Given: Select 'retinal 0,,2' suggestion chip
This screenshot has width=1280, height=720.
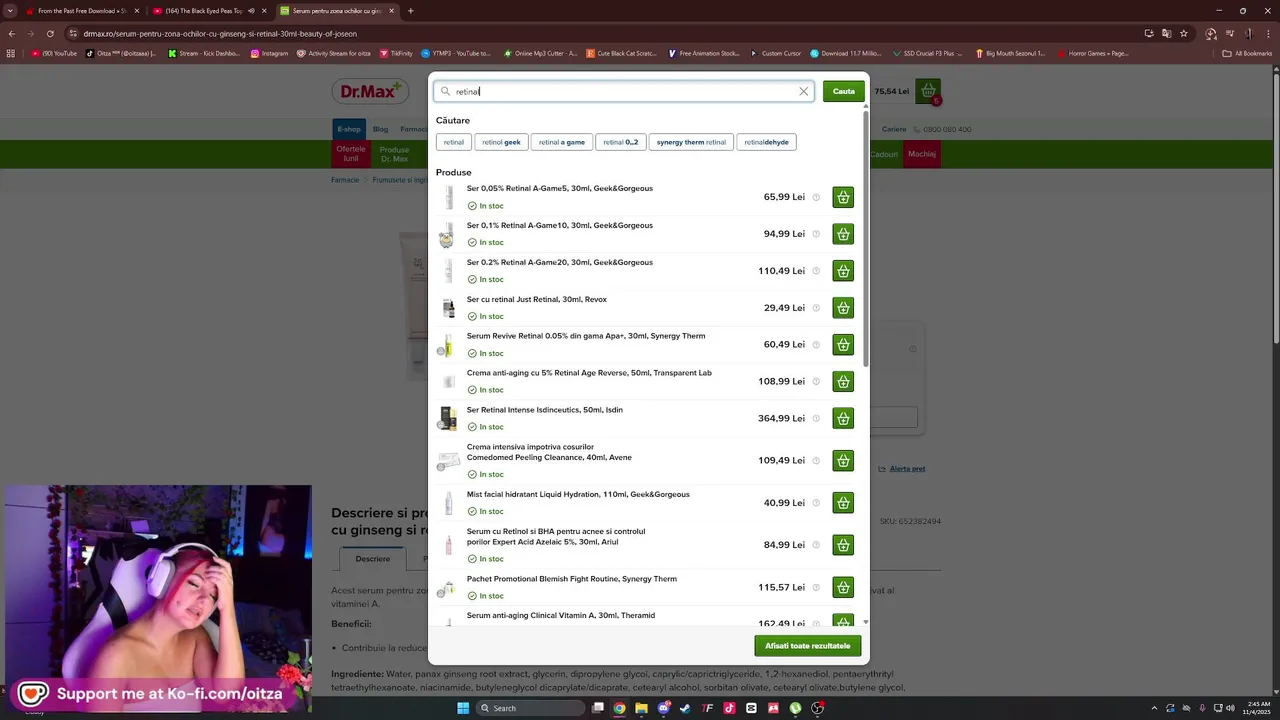Looking at the screenshot, I should 621,142.
